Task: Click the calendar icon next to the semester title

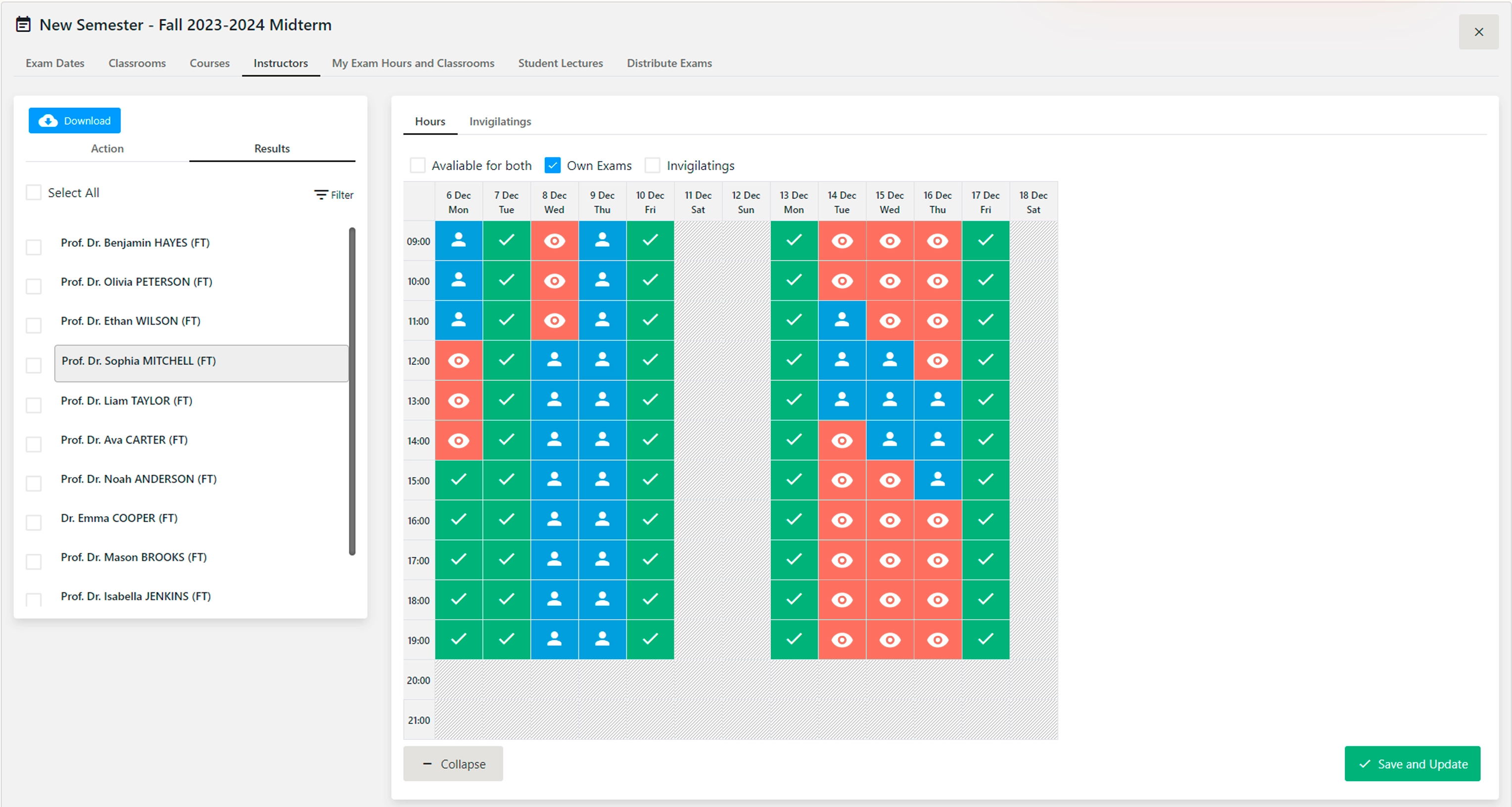Action: [x=23, y=25]
